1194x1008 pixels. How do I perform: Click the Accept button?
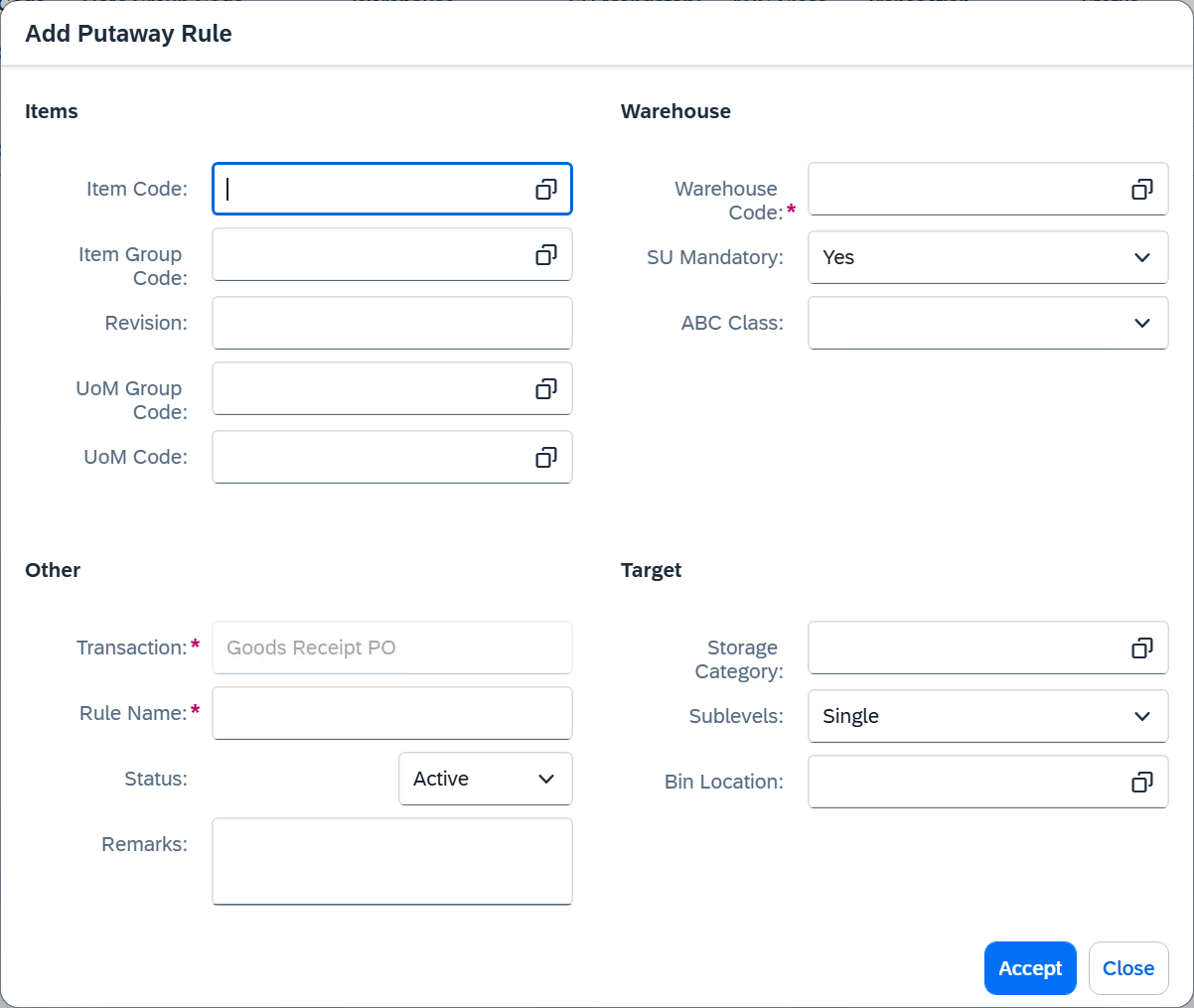(1030, 968)
